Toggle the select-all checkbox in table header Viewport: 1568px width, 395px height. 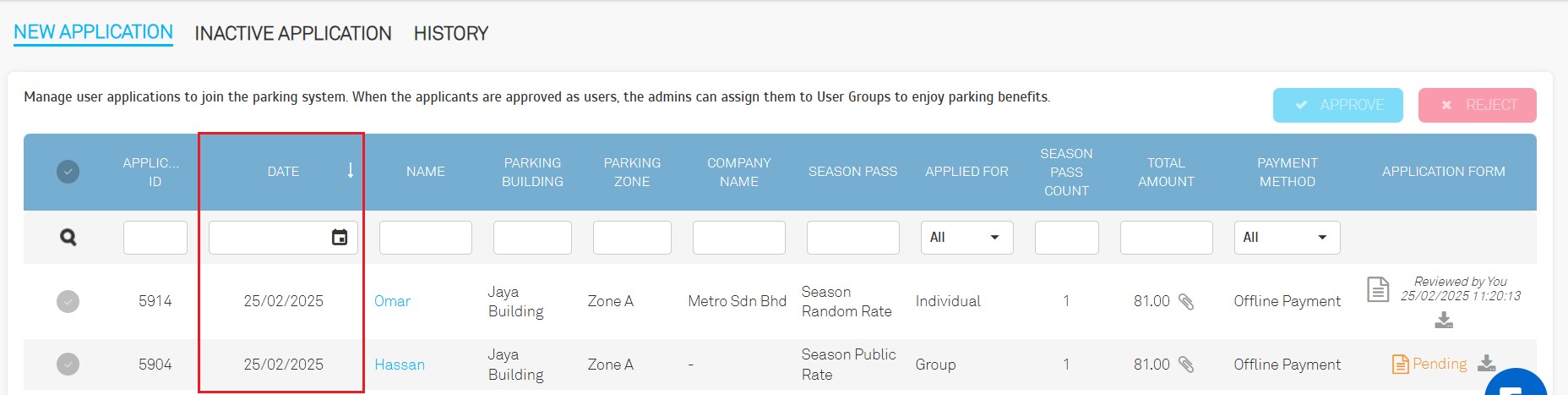click(x=68, y=172)
